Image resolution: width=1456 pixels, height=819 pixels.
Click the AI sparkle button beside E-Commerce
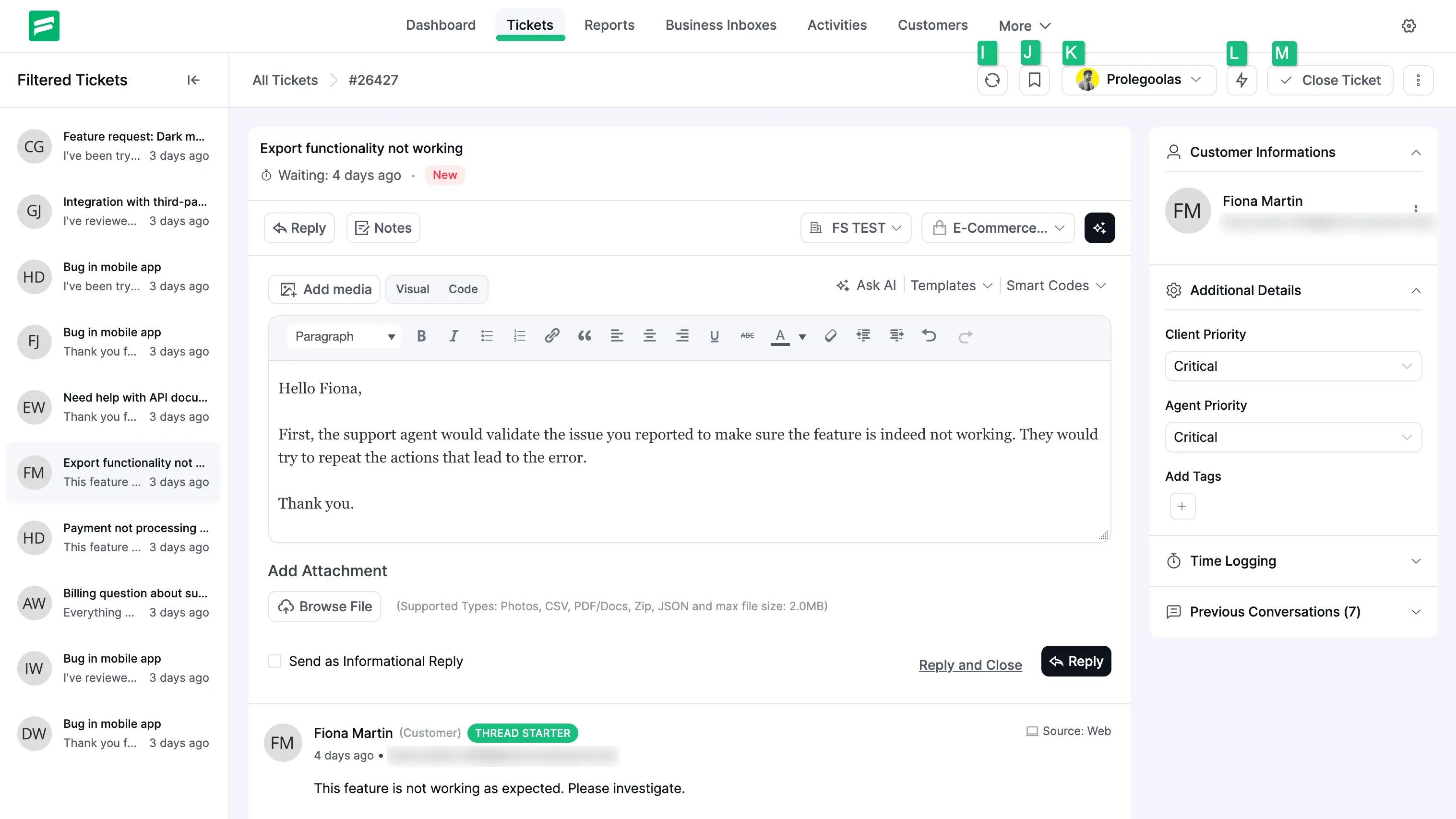point(1099,228)
